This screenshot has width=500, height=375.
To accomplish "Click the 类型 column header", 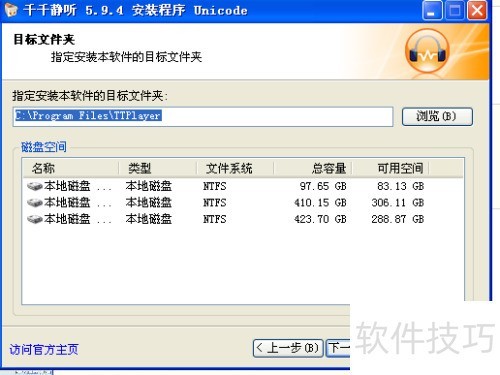I will 158,168.
